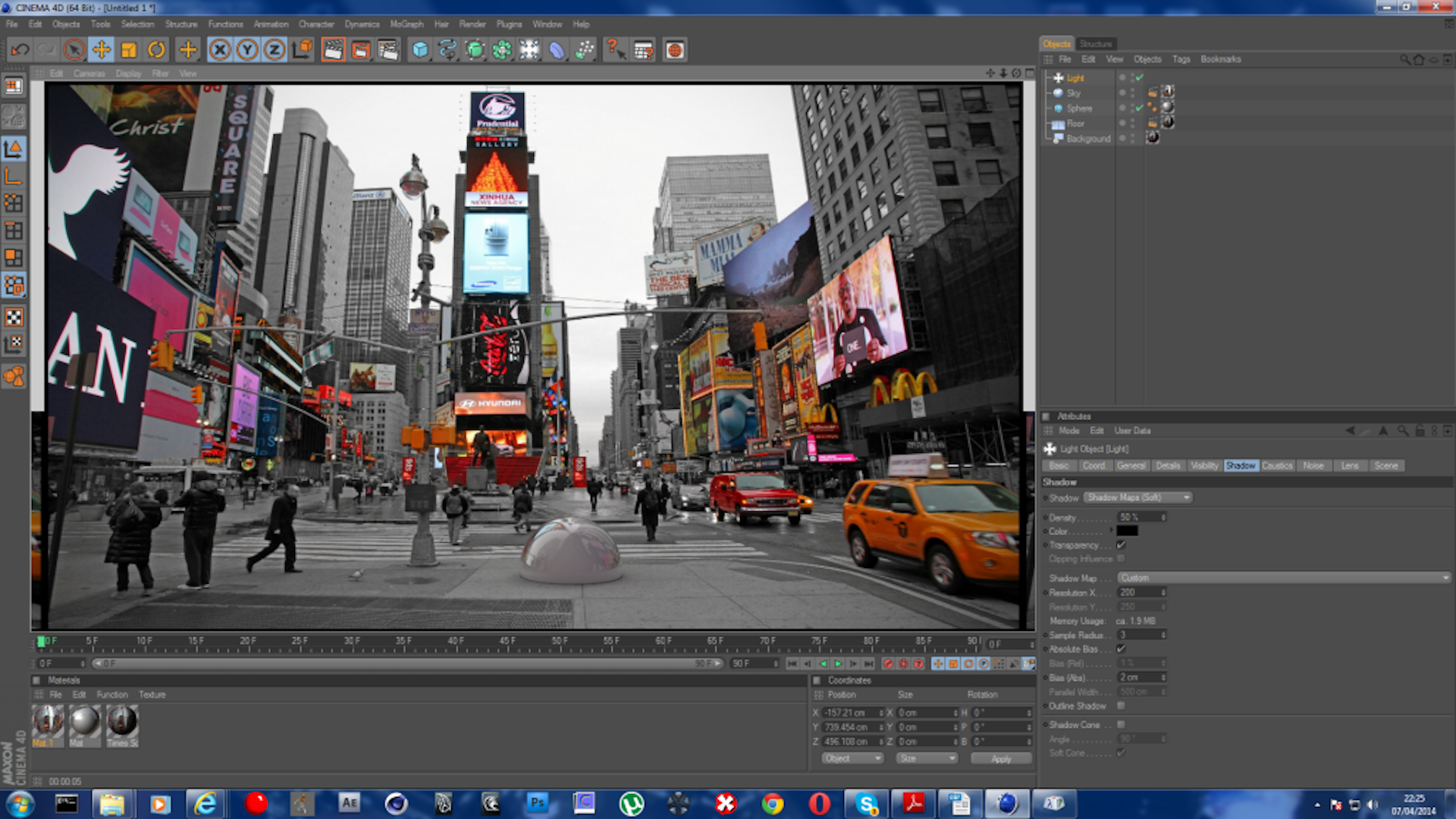Image resolution: width=1456 pixels, height=819 pixels.
Task: Open the Render menu
Action: [472, 24]
